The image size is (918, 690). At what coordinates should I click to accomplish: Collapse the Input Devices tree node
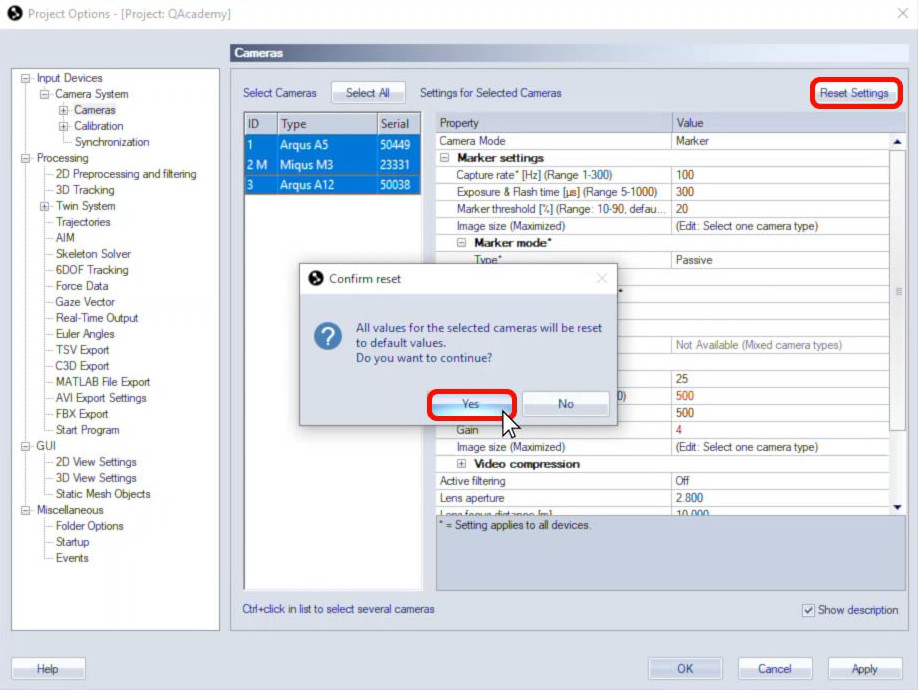pos(25,78)
